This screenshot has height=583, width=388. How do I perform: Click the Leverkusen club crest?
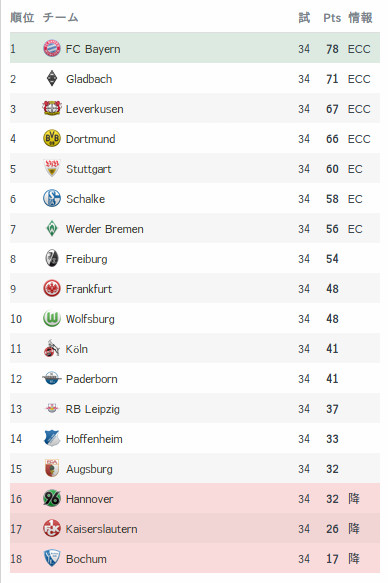(52, 109)
